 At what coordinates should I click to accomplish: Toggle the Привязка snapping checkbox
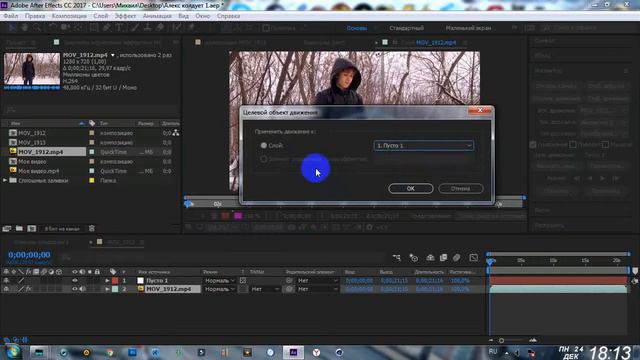coord(266,28)
